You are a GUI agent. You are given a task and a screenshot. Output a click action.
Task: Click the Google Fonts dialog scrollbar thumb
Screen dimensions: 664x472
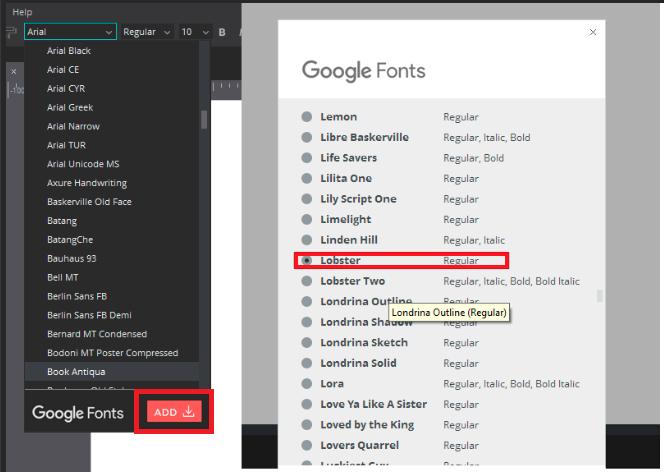599,296
